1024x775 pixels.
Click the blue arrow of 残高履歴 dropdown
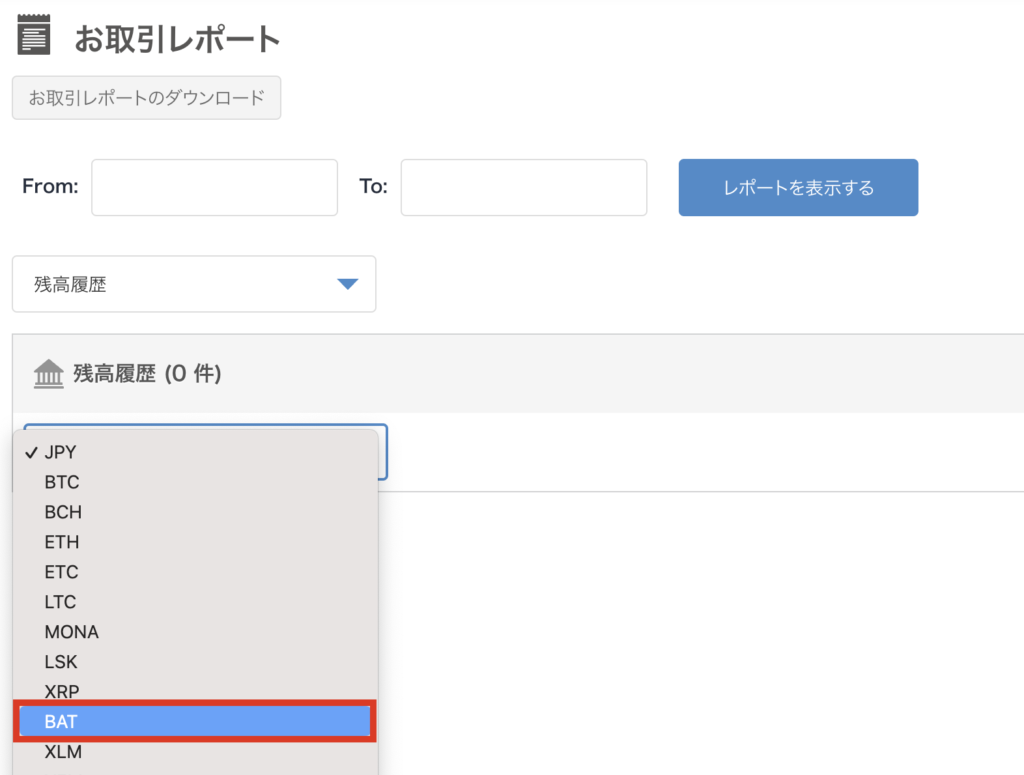click(347, 284)
